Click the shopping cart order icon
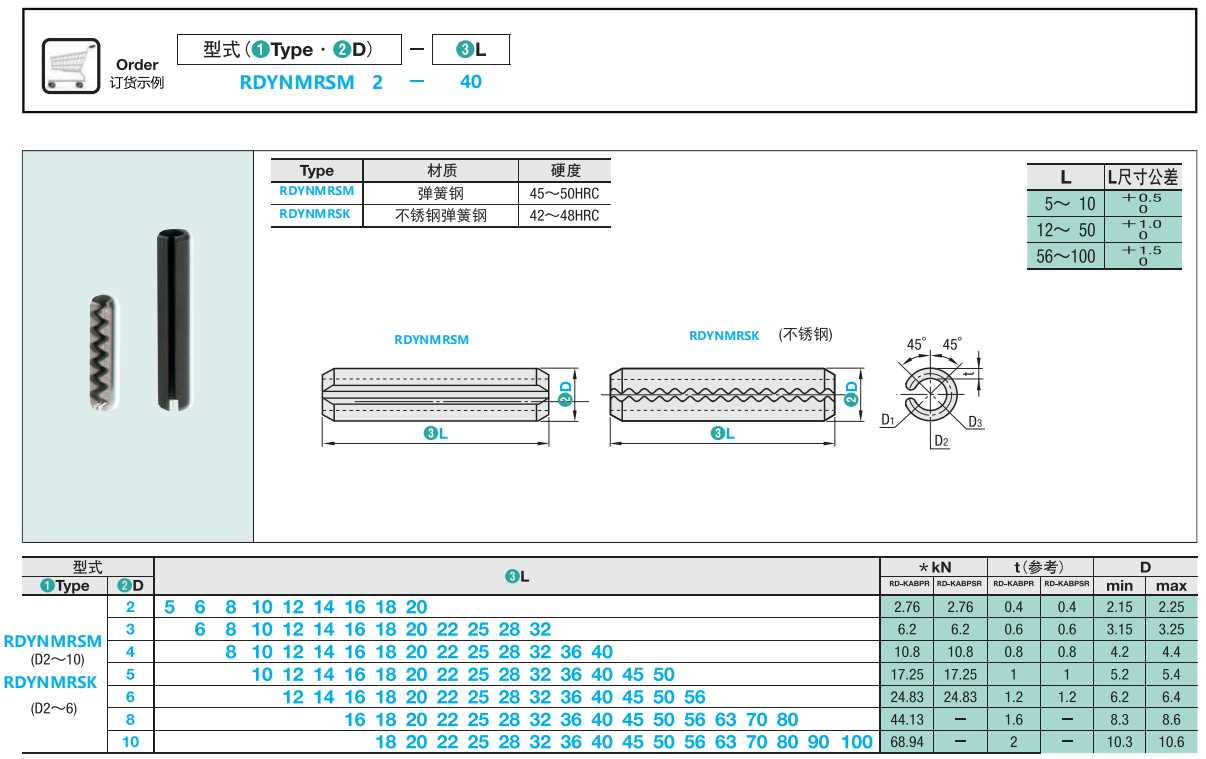Image resolution: width=1206 pixels, height=759 pixels. coord(71,66)
